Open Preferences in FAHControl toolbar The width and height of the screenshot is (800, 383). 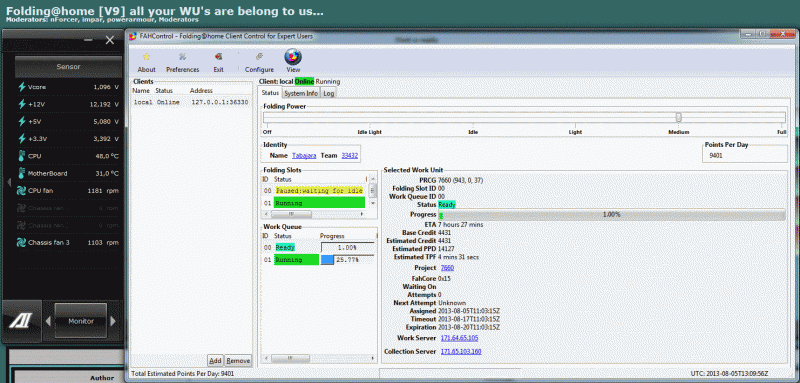[182, 57]
